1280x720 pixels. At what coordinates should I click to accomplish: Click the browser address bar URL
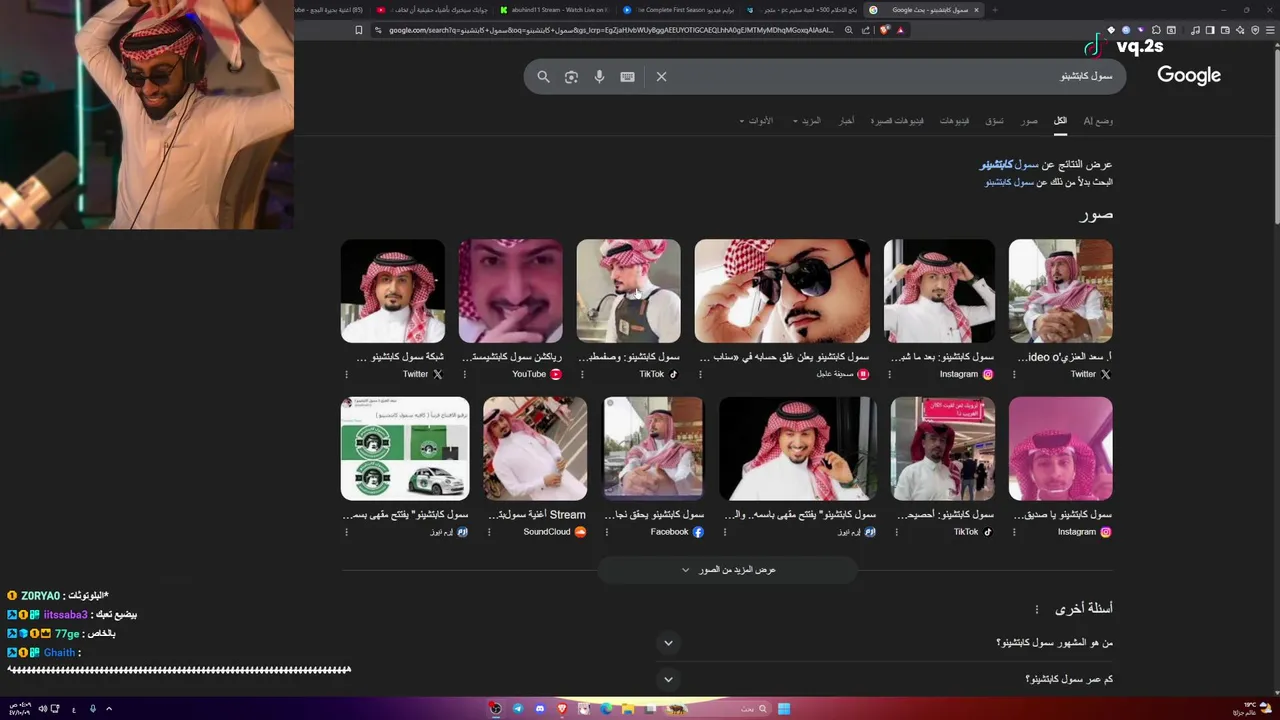(610, 30)
